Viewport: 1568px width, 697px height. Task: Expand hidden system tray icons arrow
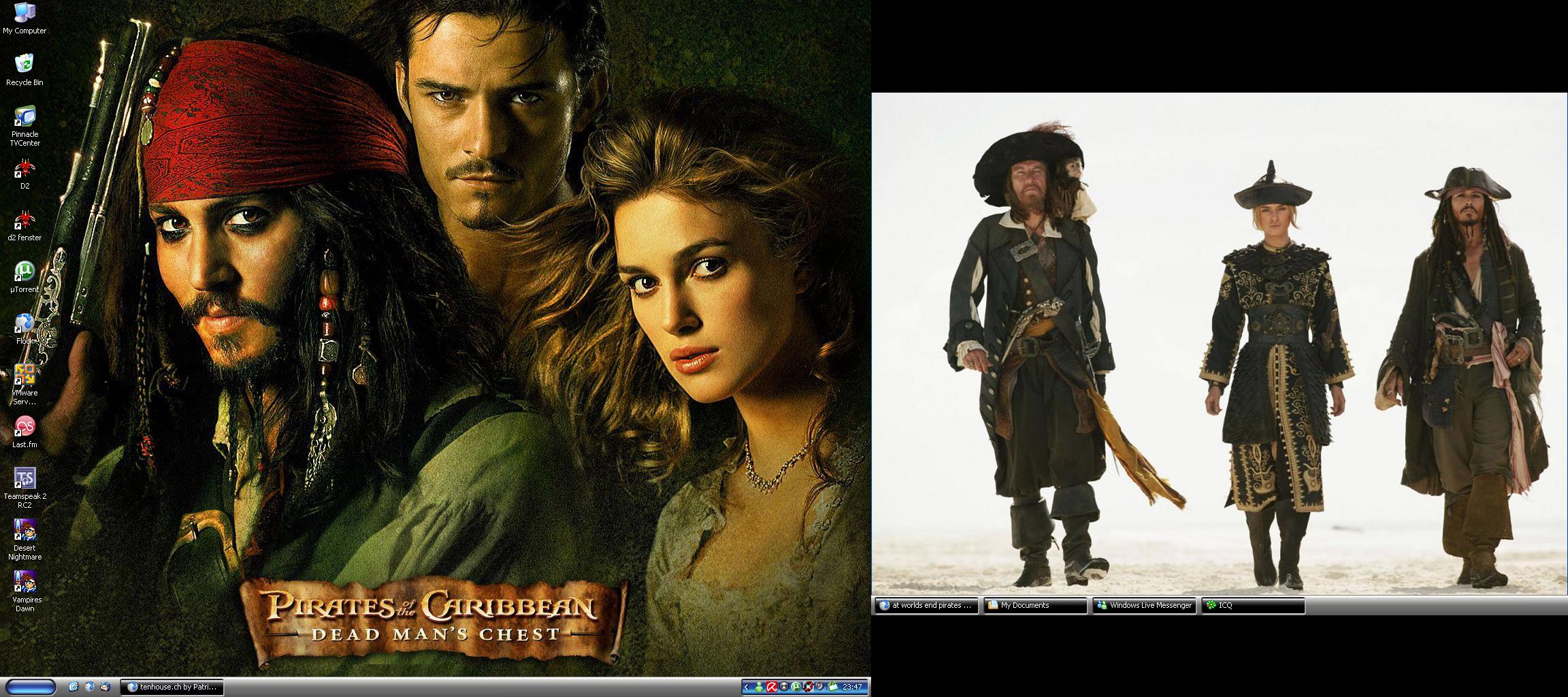pos(747,687)
